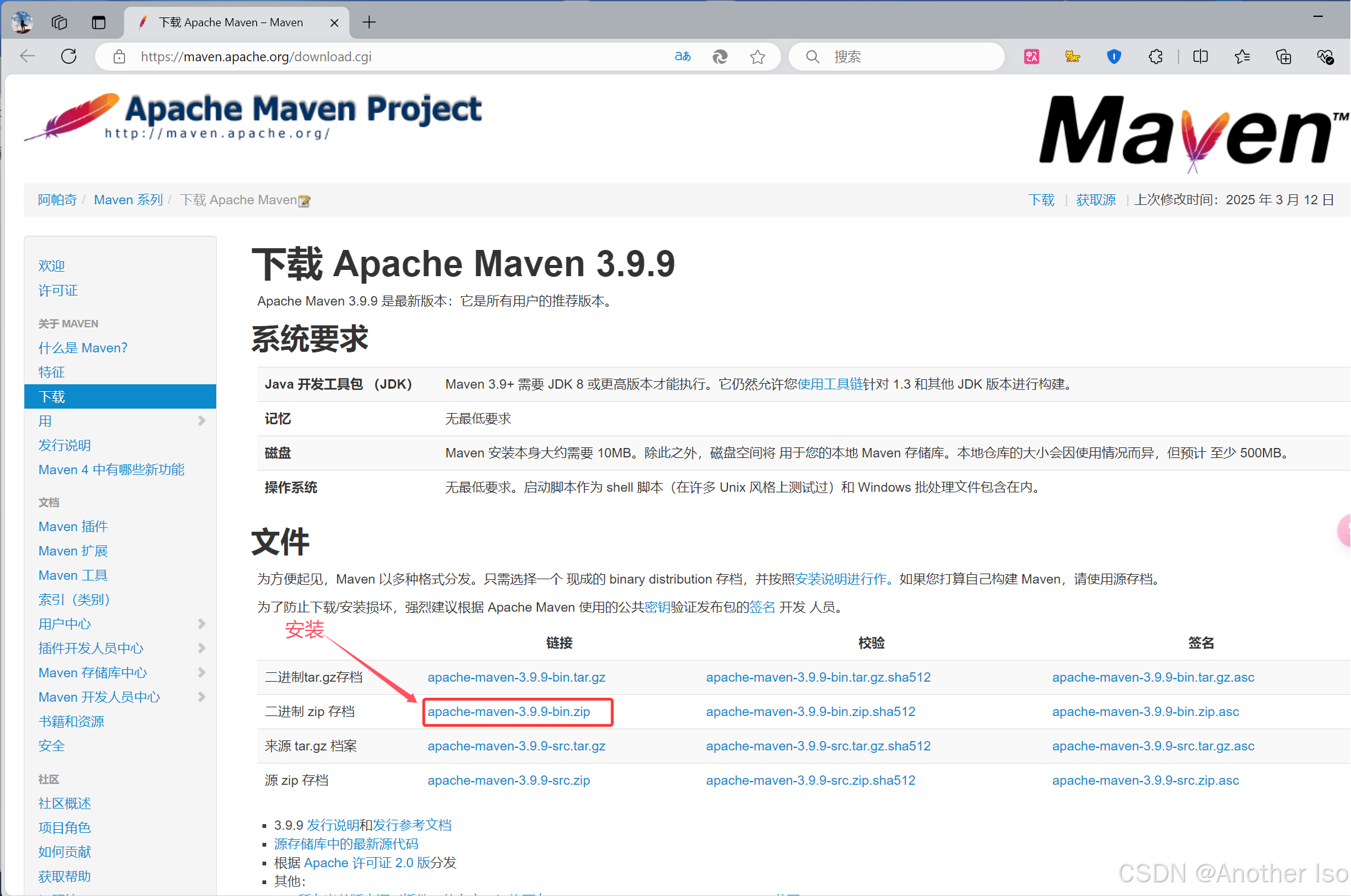This screenshot has height=896, width=1351.
Task: Add this page to favorites with the star
Action: pos(757,57)
